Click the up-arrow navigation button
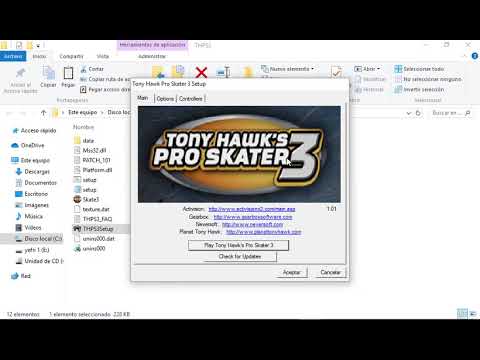The image size is (480, 360). [x=43, y=113]
